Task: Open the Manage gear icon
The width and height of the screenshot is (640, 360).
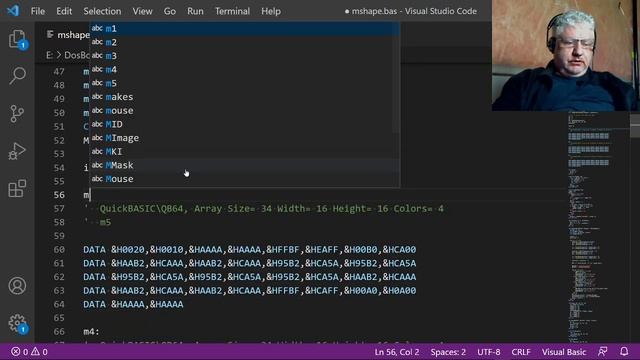Action: 17,323
